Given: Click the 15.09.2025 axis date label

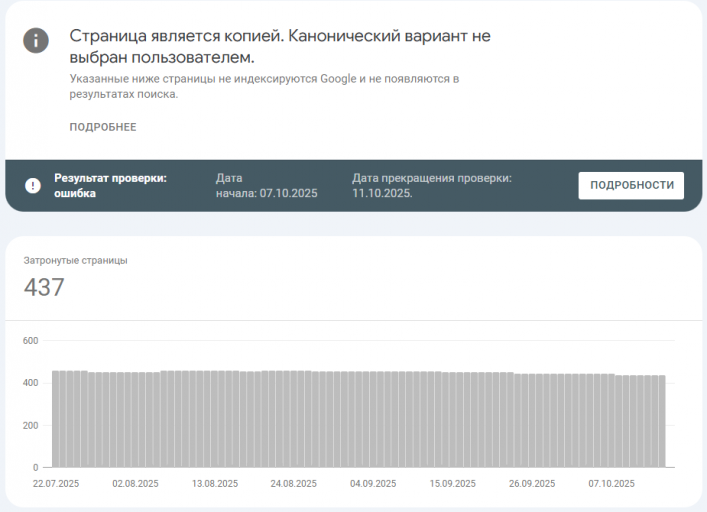Looking at the screenshot, I should click(x=452, y=484).
